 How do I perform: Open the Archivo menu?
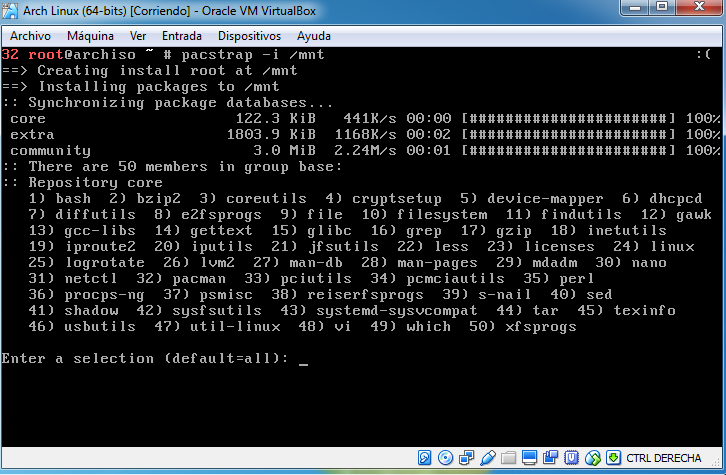pyautogui.click(x=30, y=36)
